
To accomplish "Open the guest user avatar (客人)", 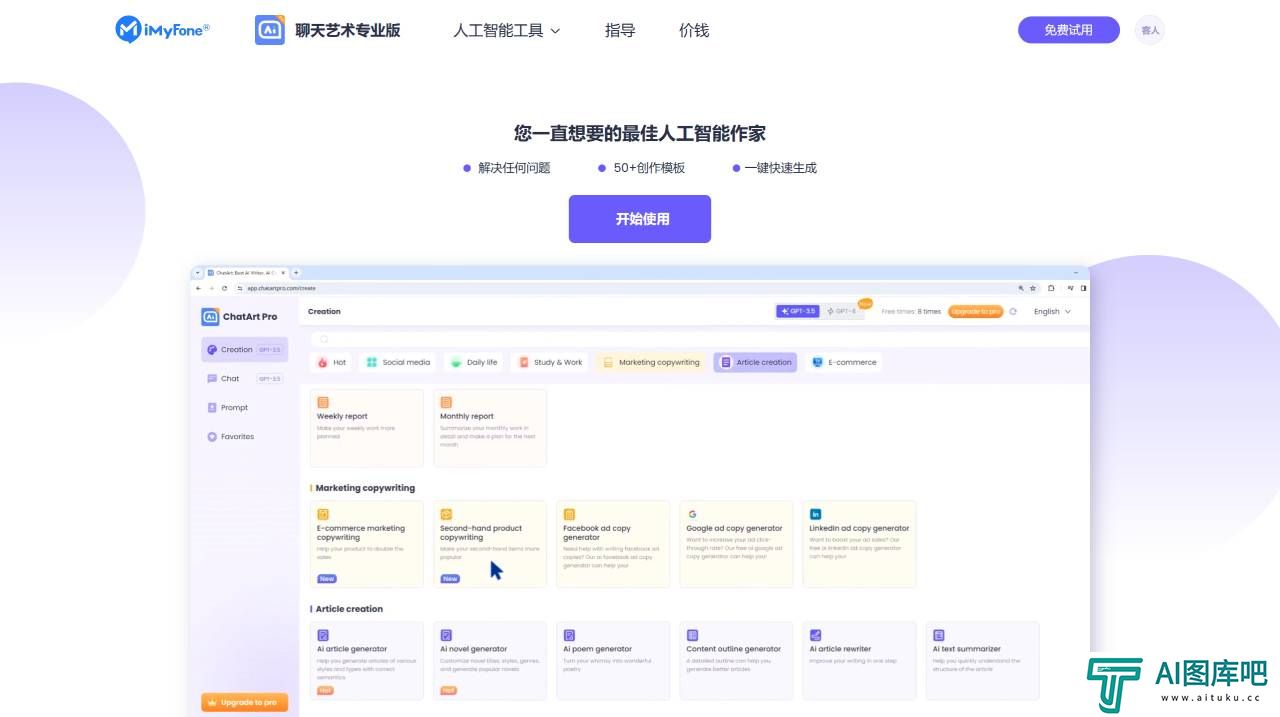I will coord(1149,30).
